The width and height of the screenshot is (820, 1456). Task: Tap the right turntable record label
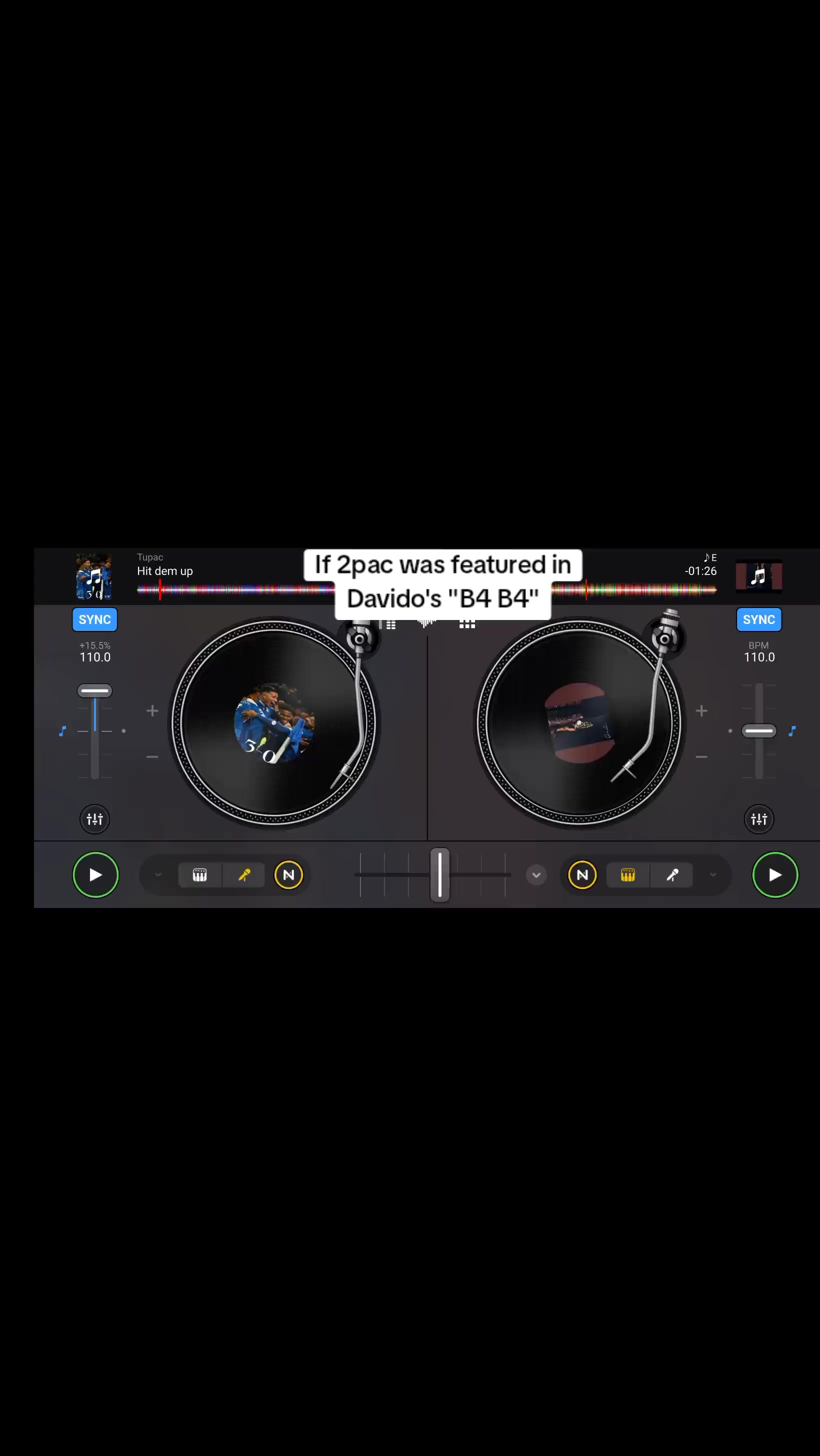click(x=579, y=723)
